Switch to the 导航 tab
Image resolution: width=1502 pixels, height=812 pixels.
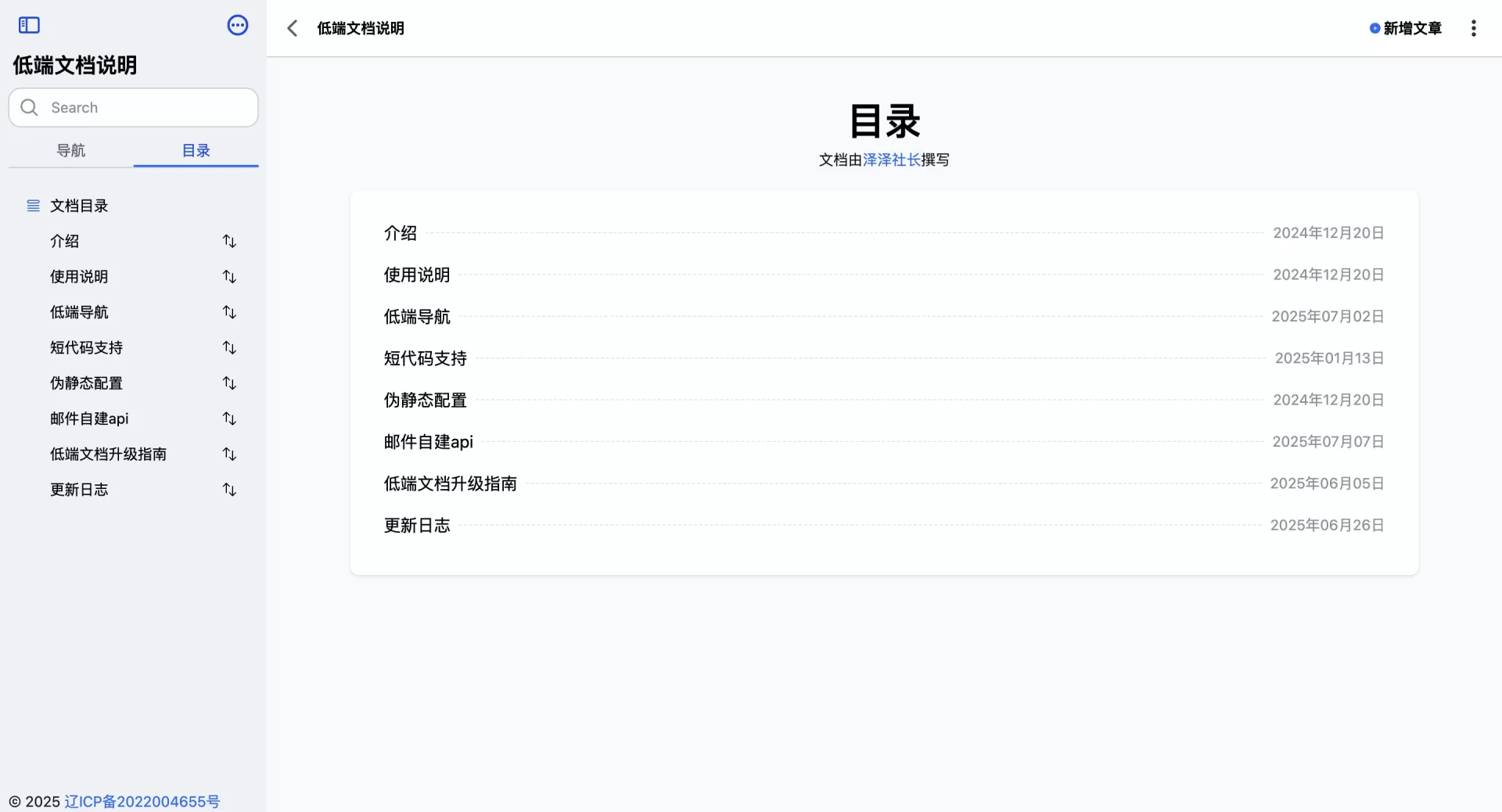point(71,150)
